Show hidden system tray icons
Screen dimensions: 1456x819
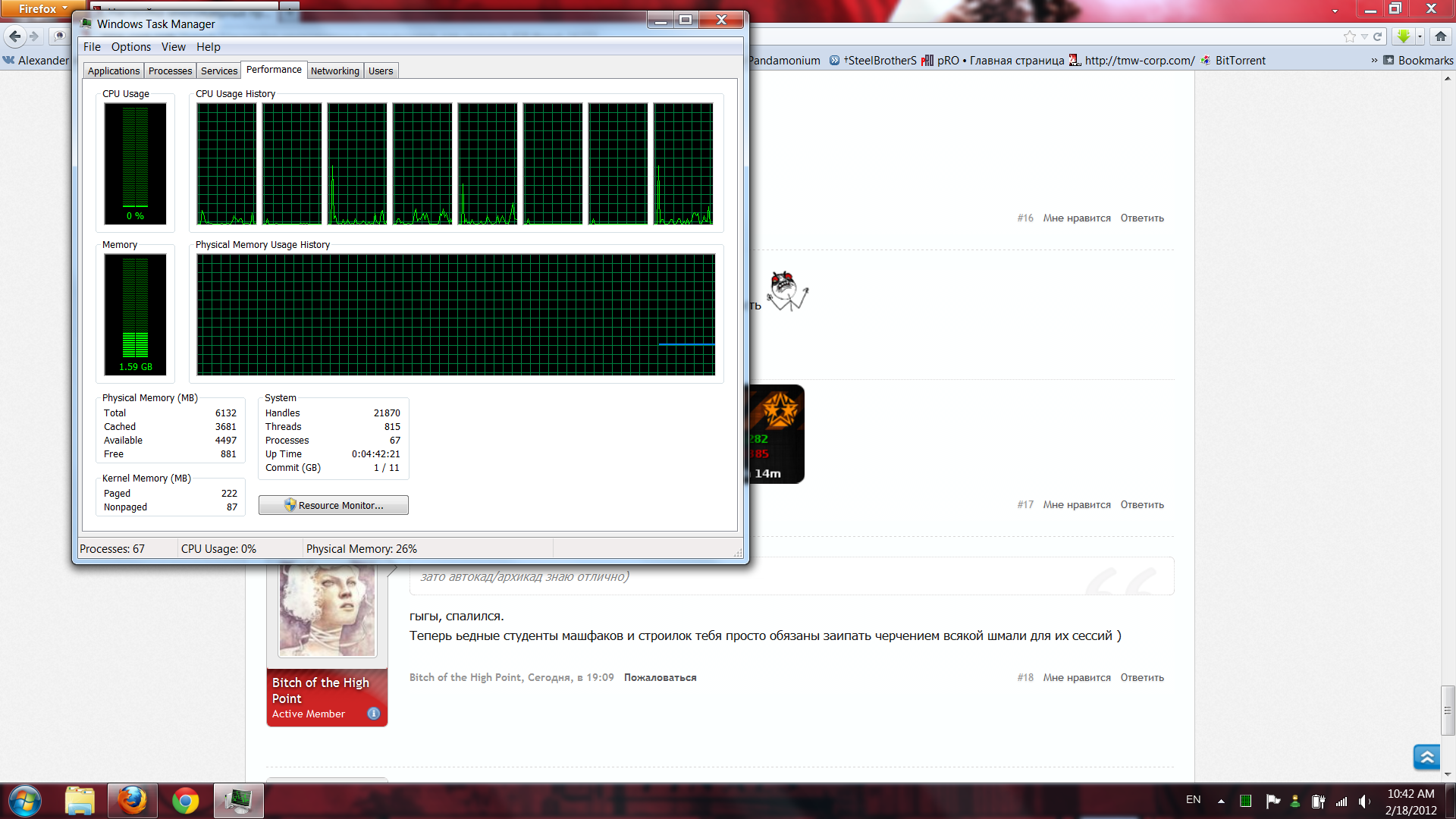pos(1221,802)
